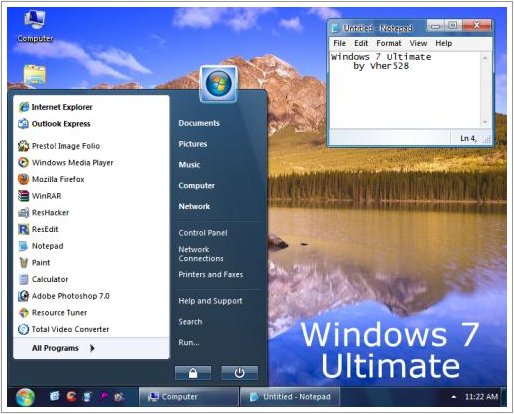Open Notepad Edit menu
Image resolution: width=514 pixels, height=414 pixels.
(x=361, y=43)
